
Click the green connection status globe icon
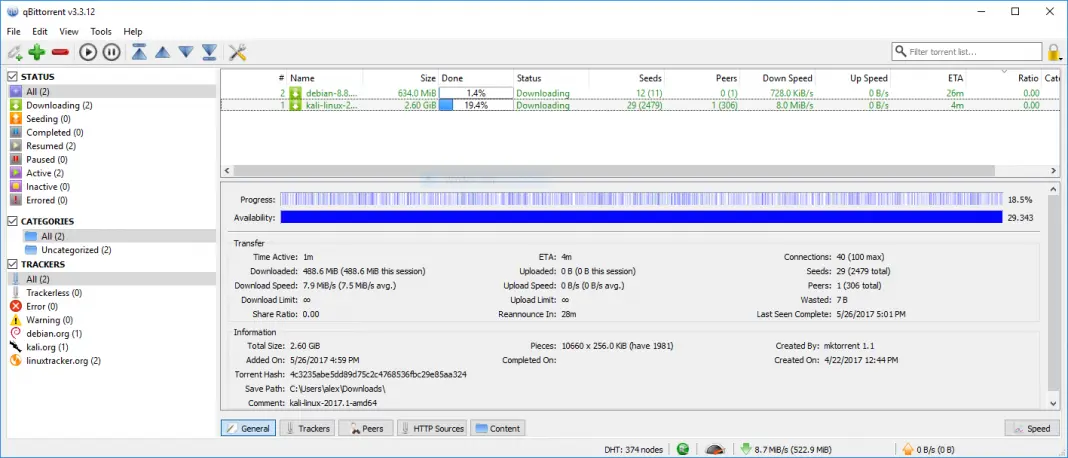coord(683,449)
